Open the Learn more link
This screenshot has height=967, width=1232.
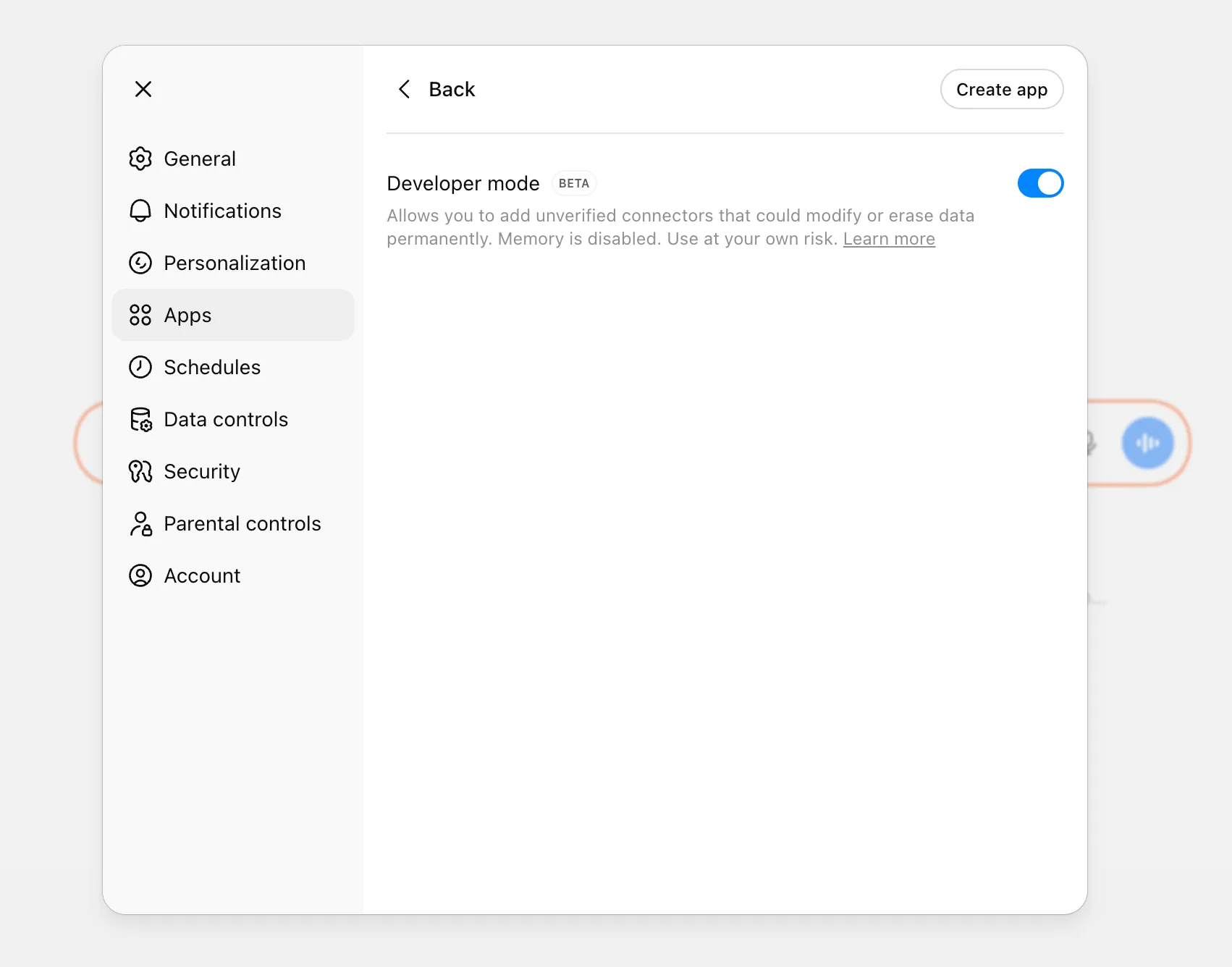pos(889,238)
